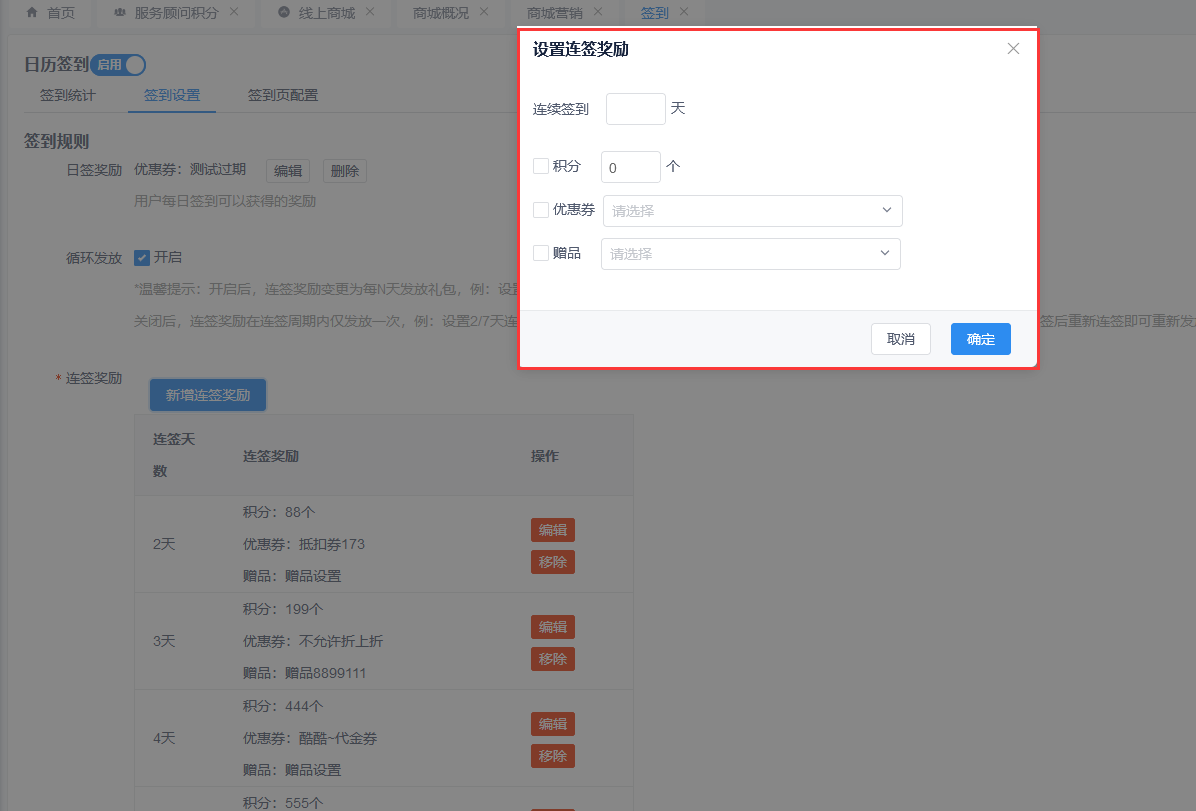Close the 商城营销 tab
This screenshot has width=1196, height=811.
click(x=598, y=12)
